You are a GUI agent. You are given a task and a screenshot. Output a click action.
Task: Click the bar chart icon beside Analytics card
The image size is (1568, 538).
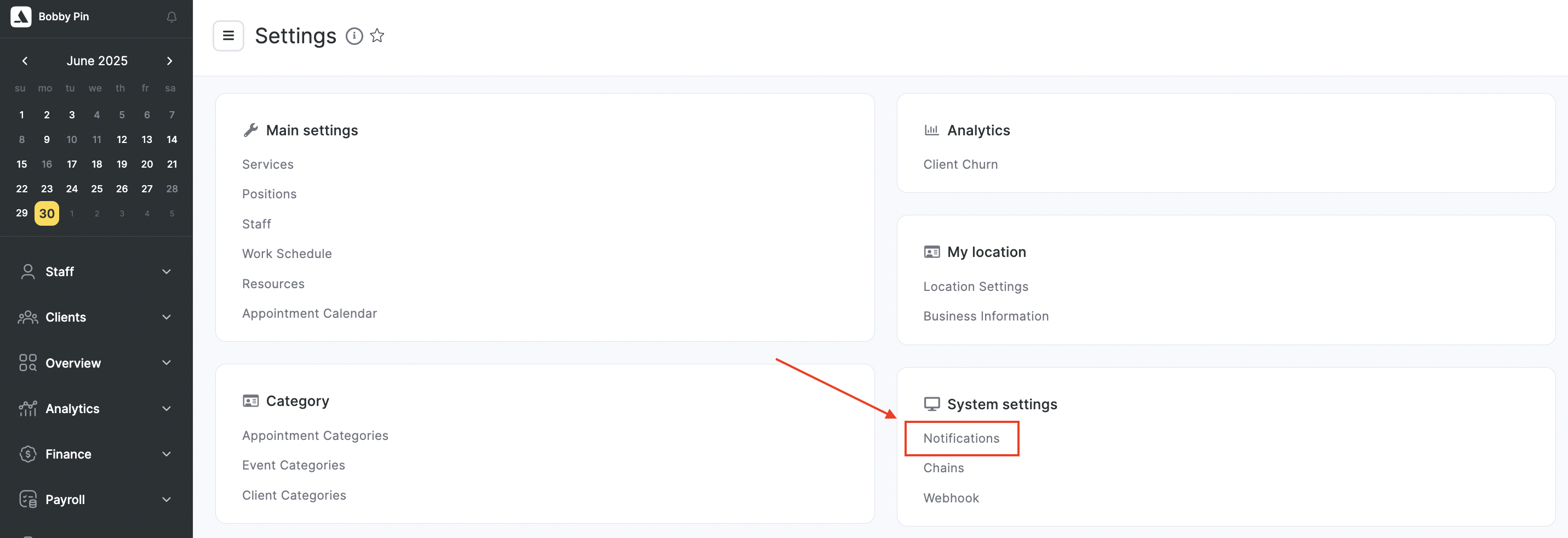tap(931, 130)
